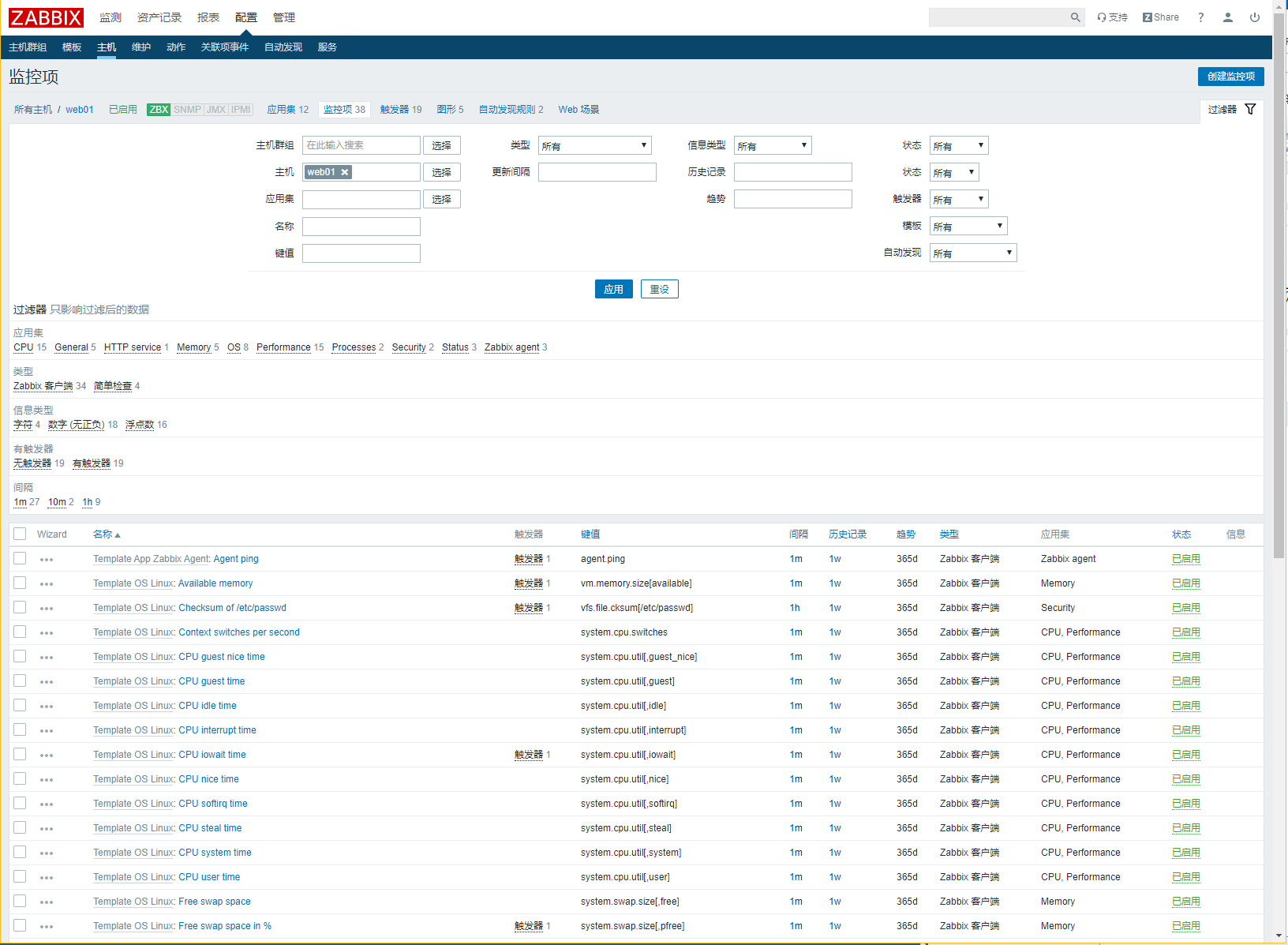Click the support headset link
Screen dimensions: 1288x945
(1113, 17)
